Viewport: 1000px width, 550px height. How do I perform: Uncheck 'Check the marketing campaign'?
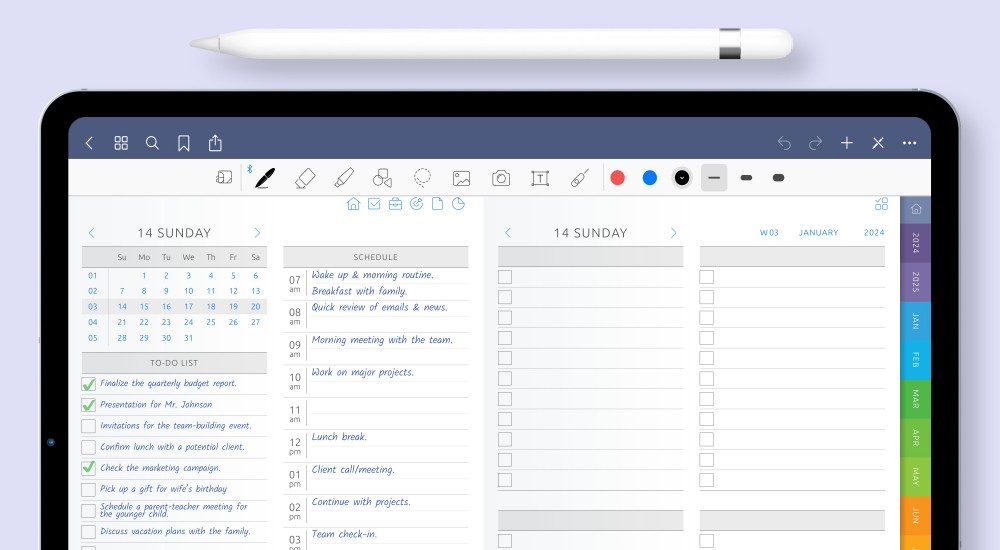(x=89, y=468)
